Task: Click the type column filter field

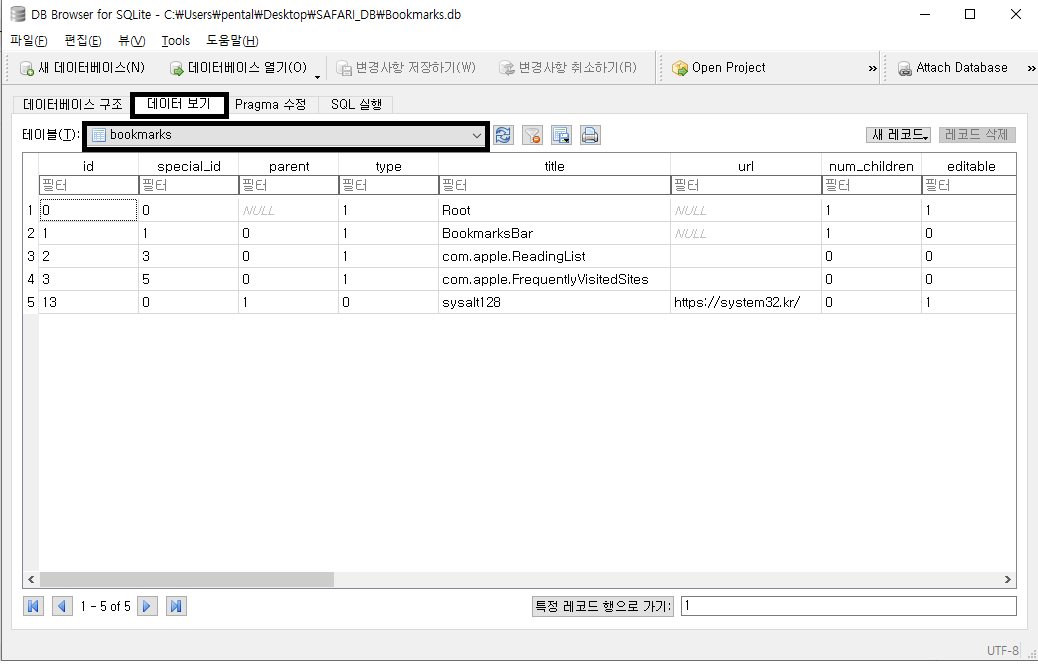Action: tap(389, 185)
